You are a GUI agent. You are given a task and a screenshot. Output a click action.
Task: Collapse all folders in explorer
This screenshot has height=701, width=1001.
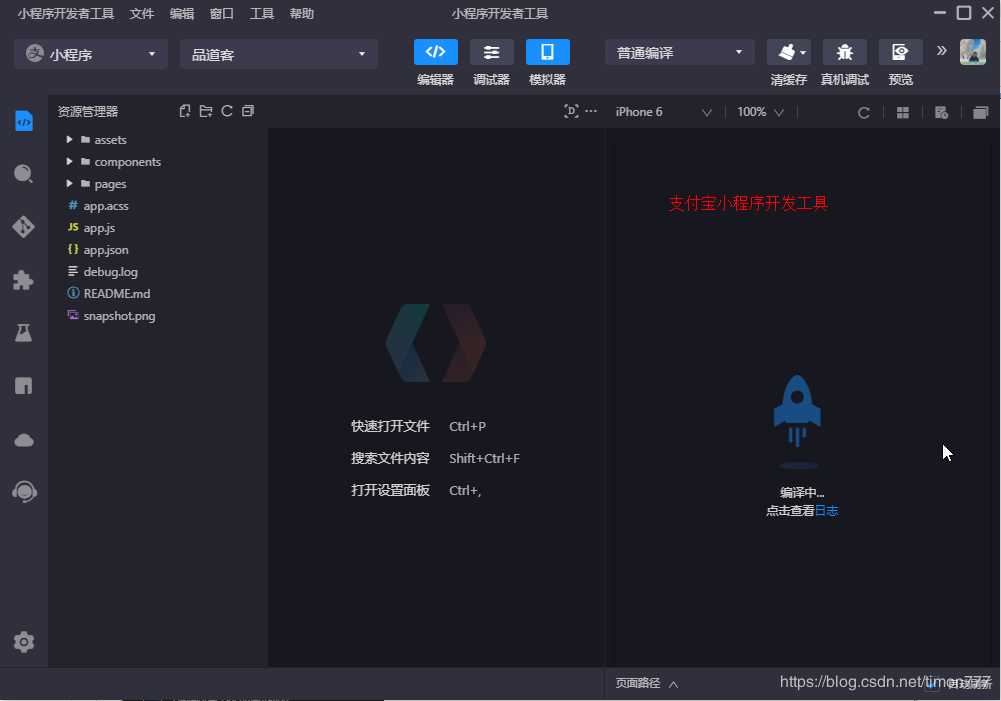248,111
